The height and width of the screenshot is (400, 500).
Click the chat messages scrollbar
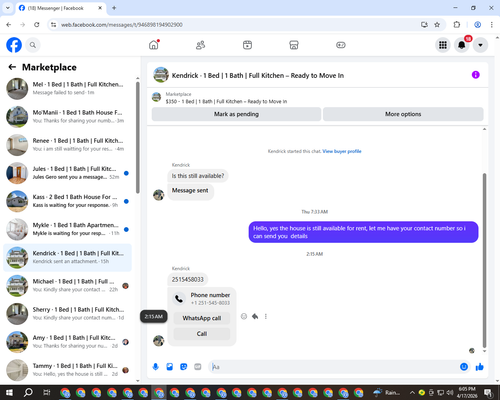(484, 260)
